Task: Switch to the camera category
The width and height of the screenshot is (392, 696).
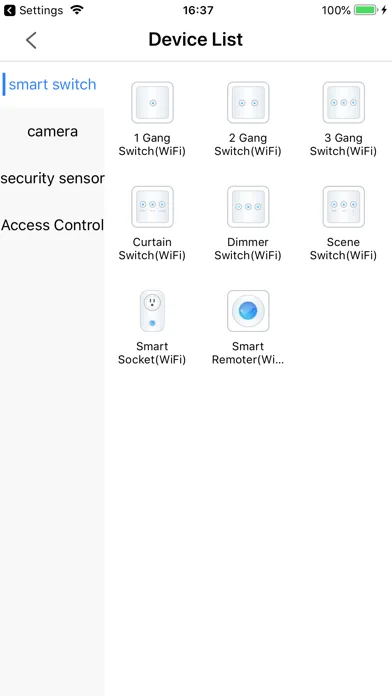Action: (x=52, y=131)
